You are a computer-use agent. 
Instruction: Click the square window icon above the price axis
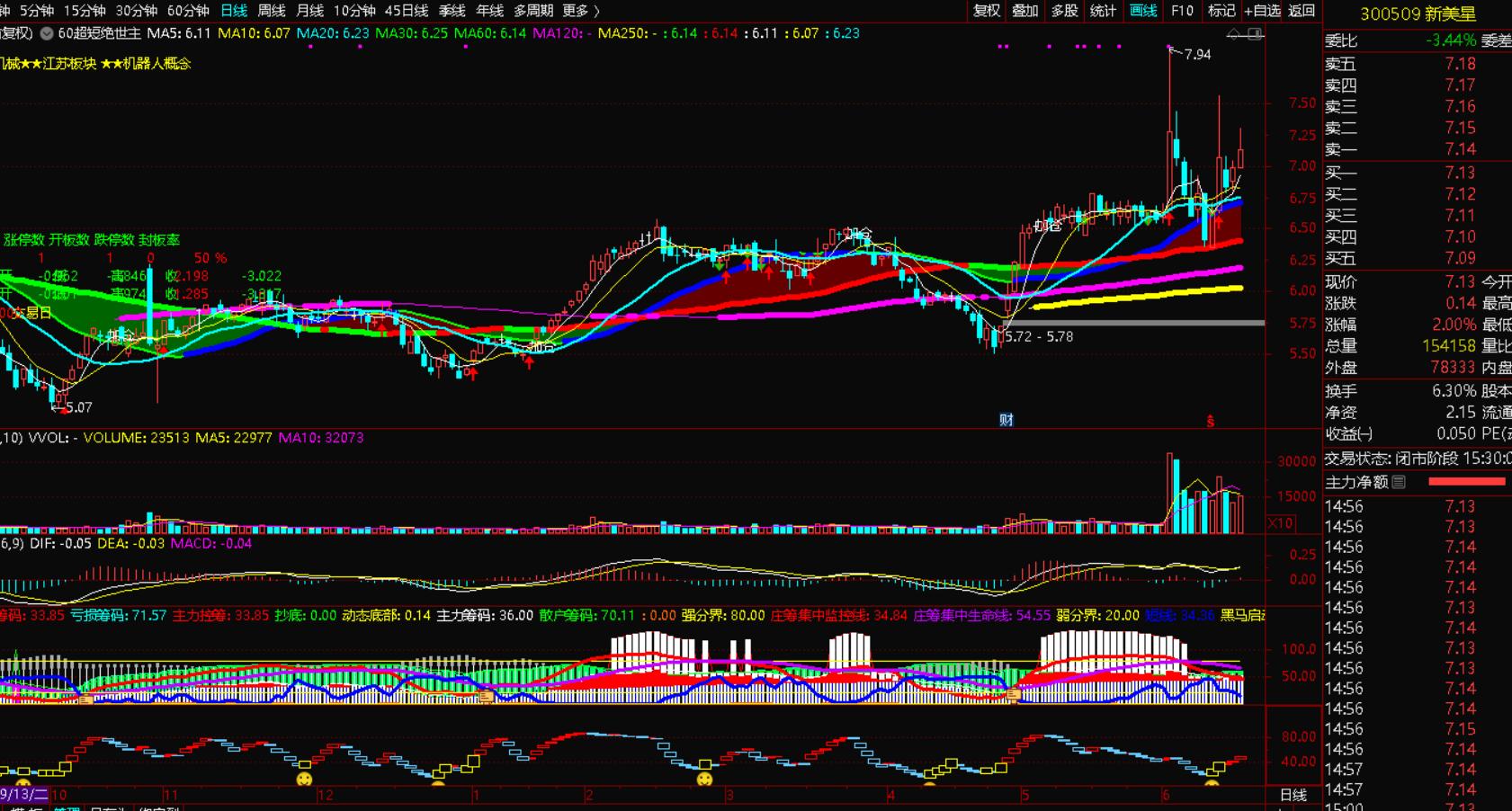pos(1256,34)
